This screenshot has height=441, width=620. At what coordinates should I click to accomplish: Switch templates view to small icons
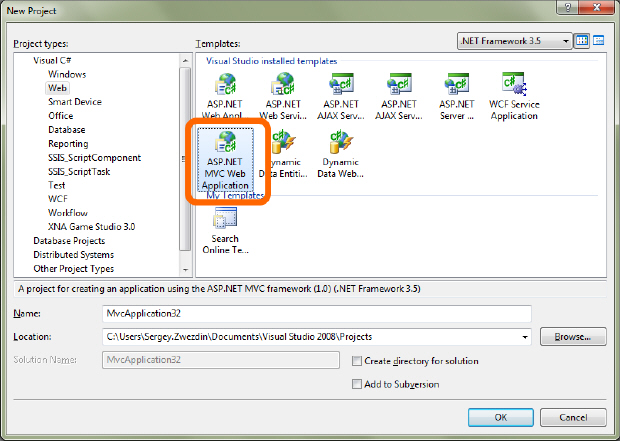tap(598, 41)
